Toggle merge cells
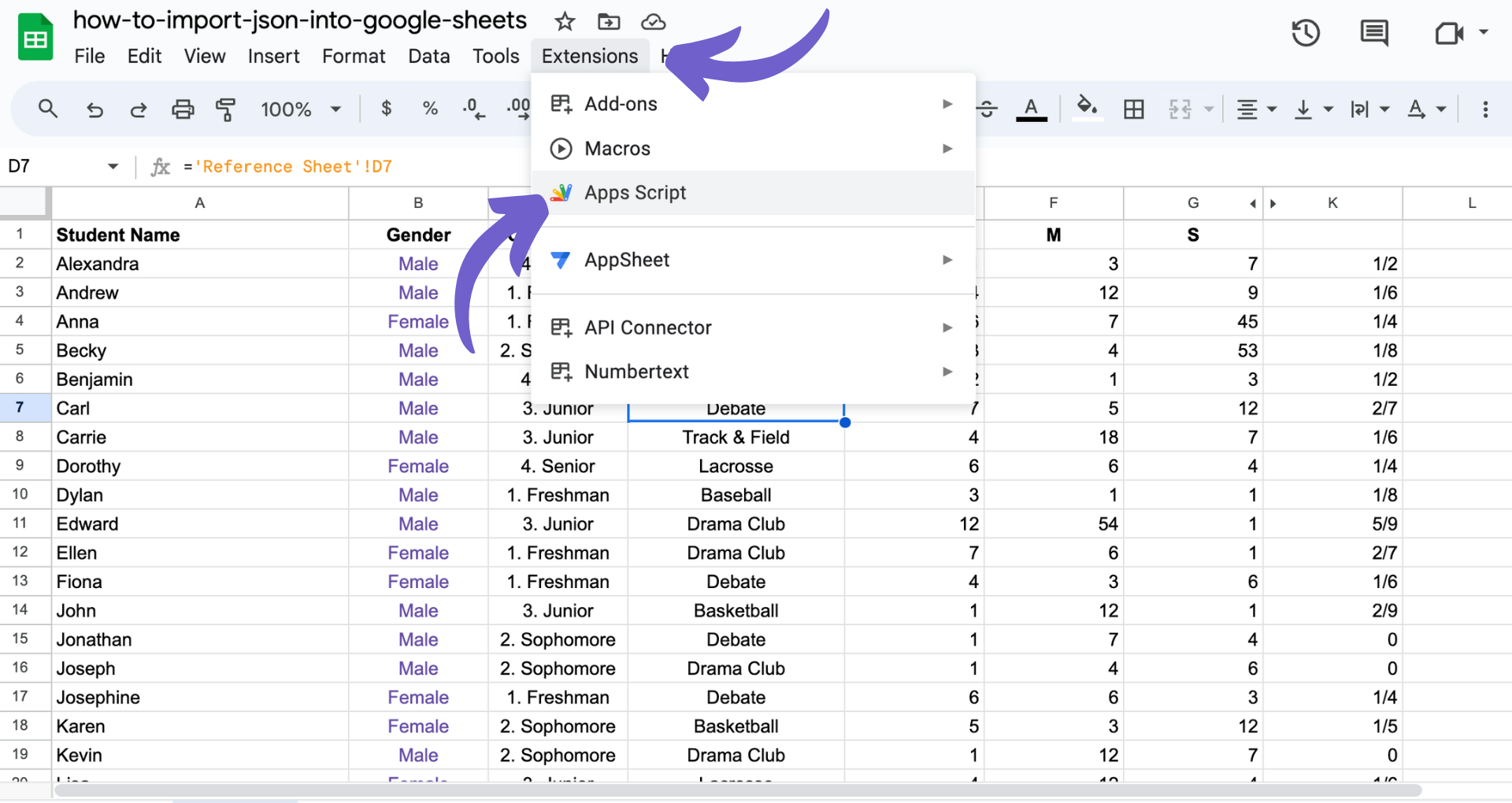Screen dimensions: 1512x803 click(1181, 109)
